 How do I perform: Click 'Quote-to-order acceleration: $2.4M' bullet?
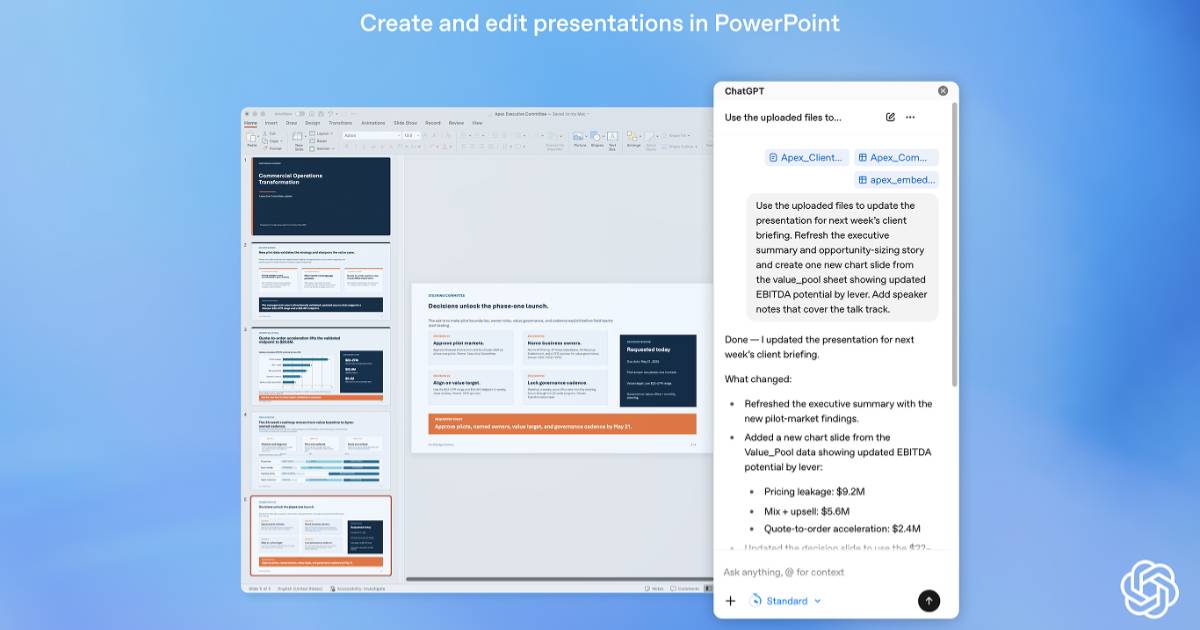(842, 528)
